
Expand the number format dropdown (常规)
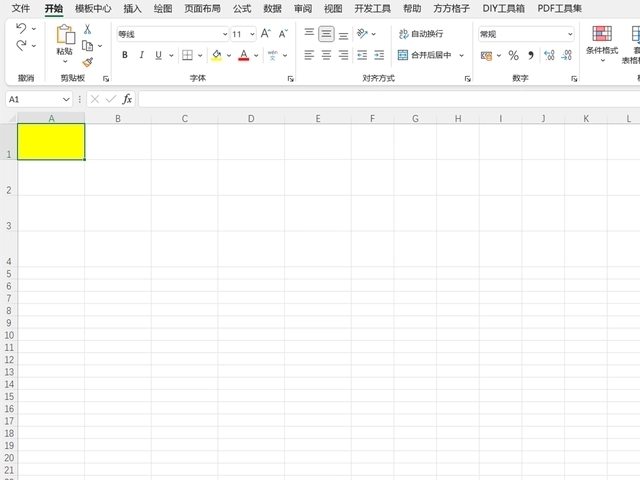(526, 34)
